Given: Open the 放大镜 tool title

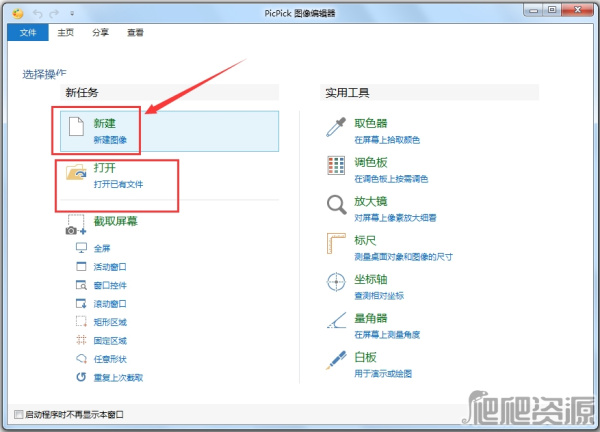Looking at the screenshot, I should [370, 201].
